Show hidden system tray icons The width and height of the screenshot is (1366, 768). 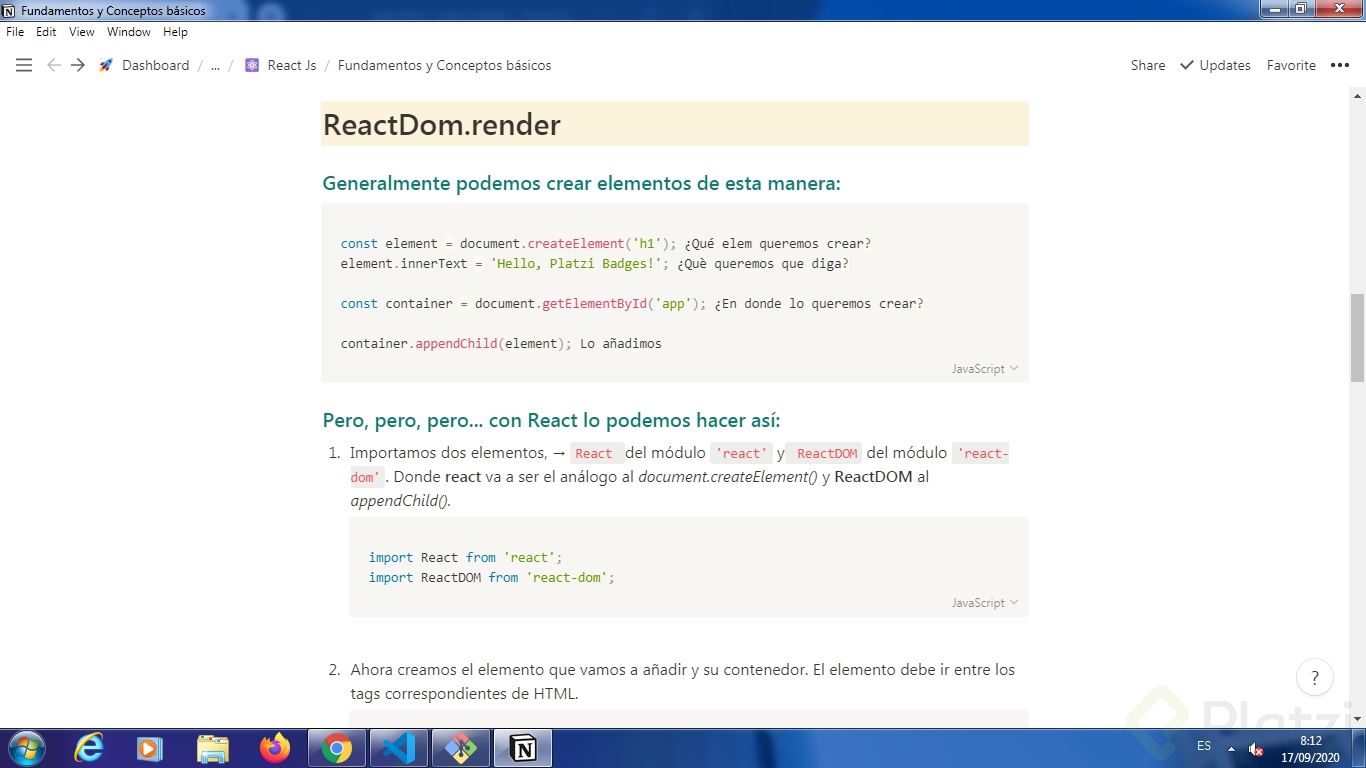pos(1231,749)
